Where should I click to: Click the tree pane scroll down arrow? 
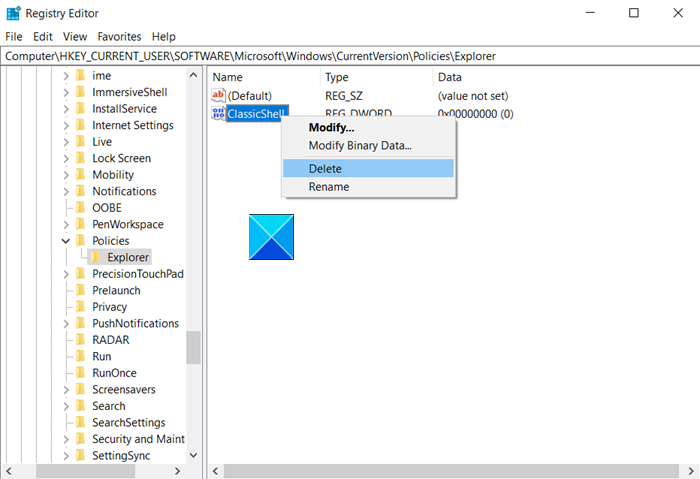[x=193, y=455]
